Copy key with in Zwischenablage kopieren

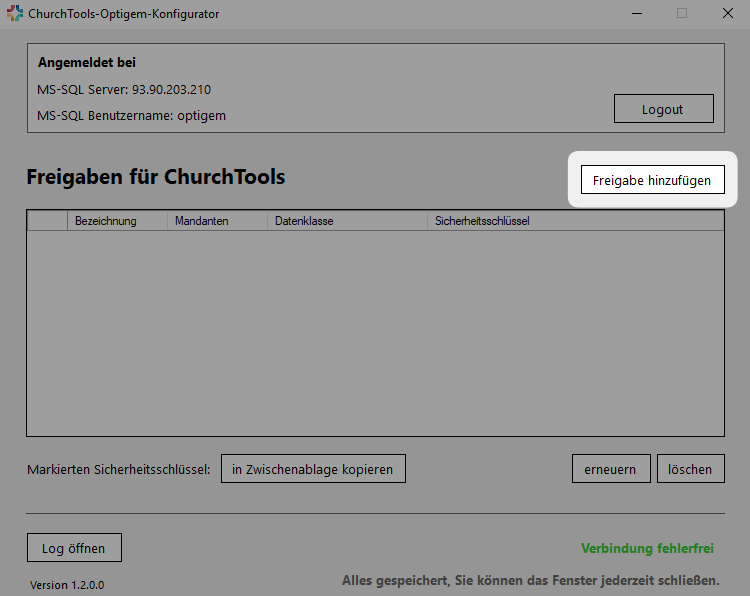click(x=313, y=469)
